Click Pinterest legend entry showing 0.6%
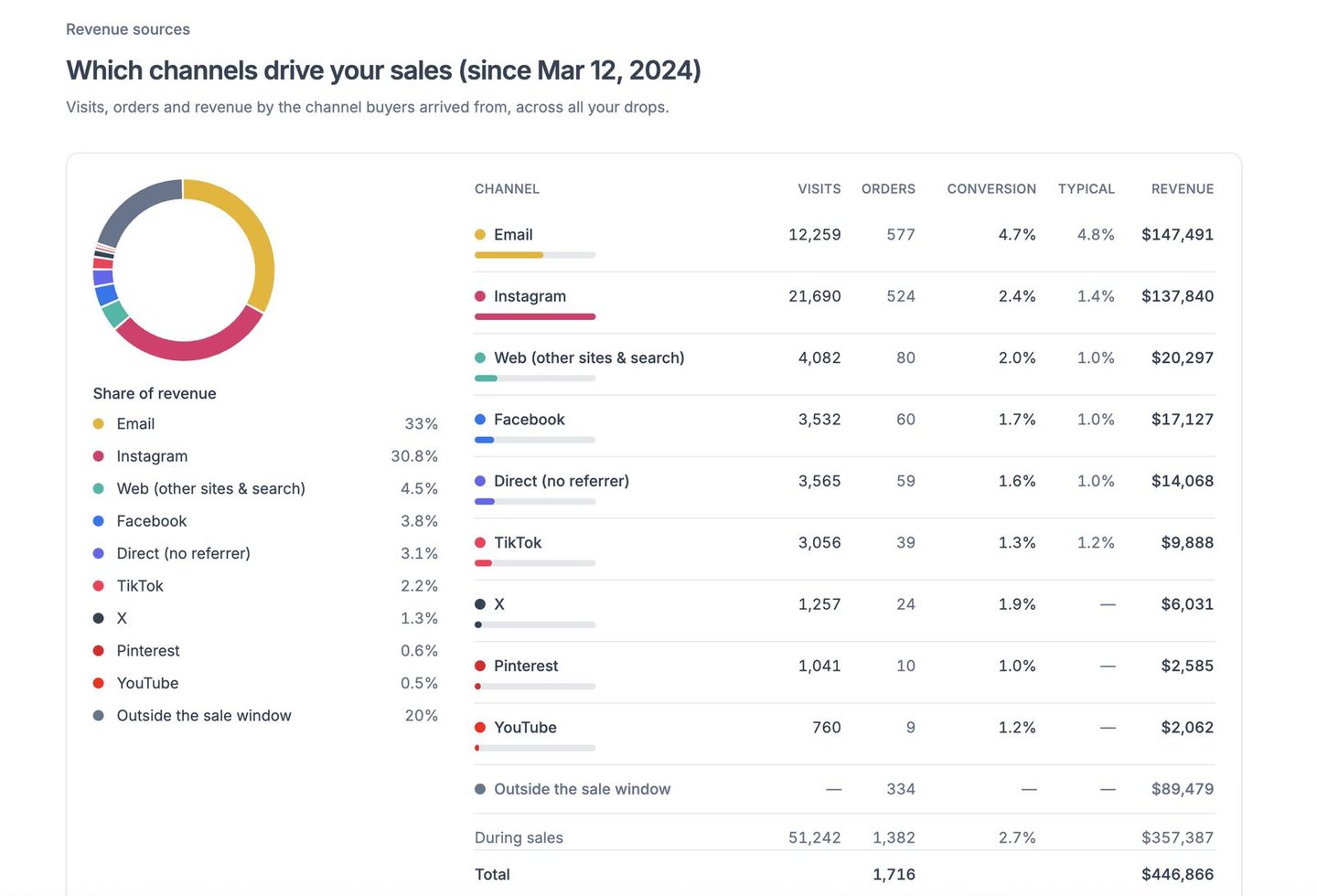 [265, 651]
